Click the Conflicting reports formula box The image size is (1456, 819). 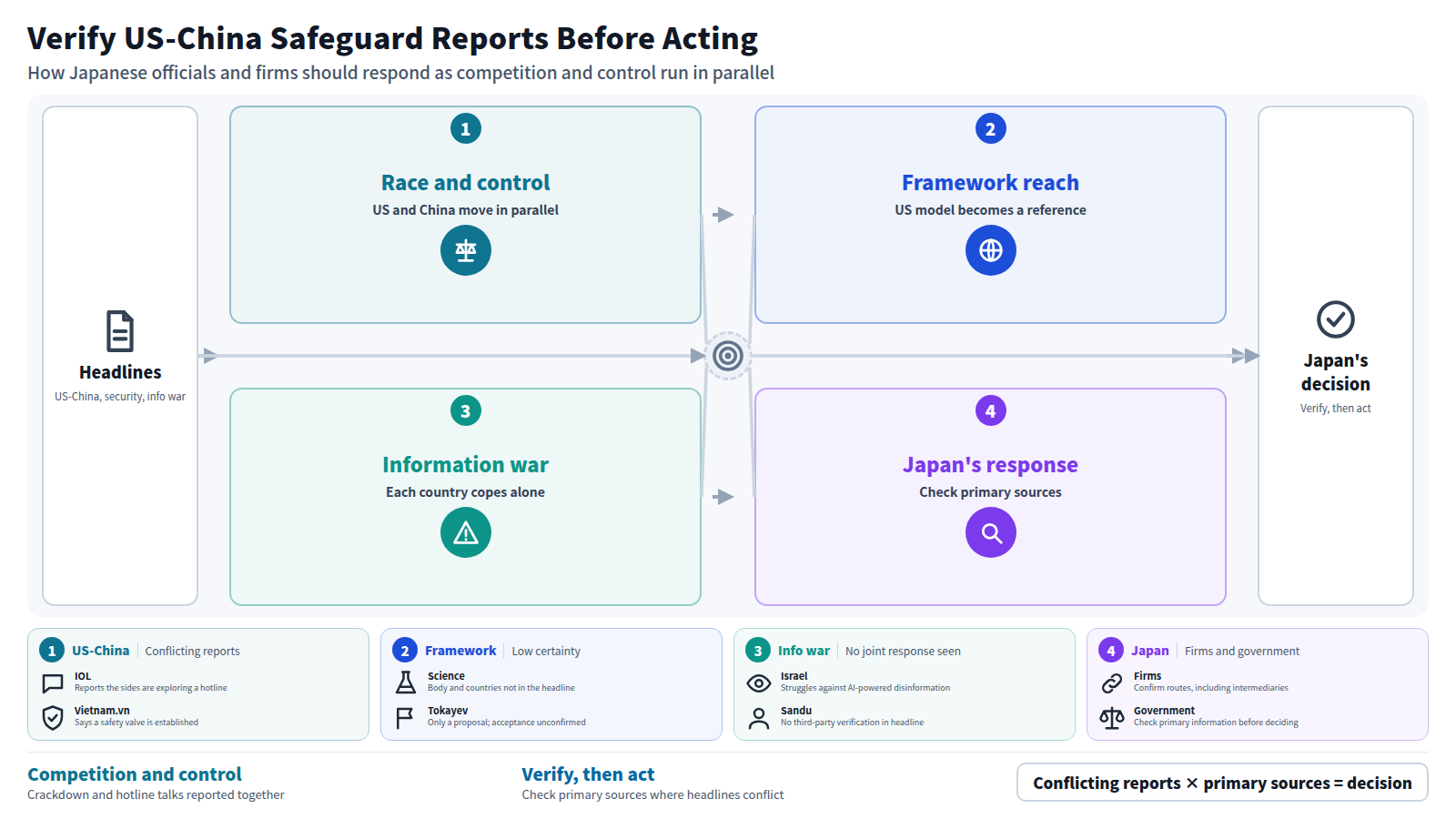1222,783
